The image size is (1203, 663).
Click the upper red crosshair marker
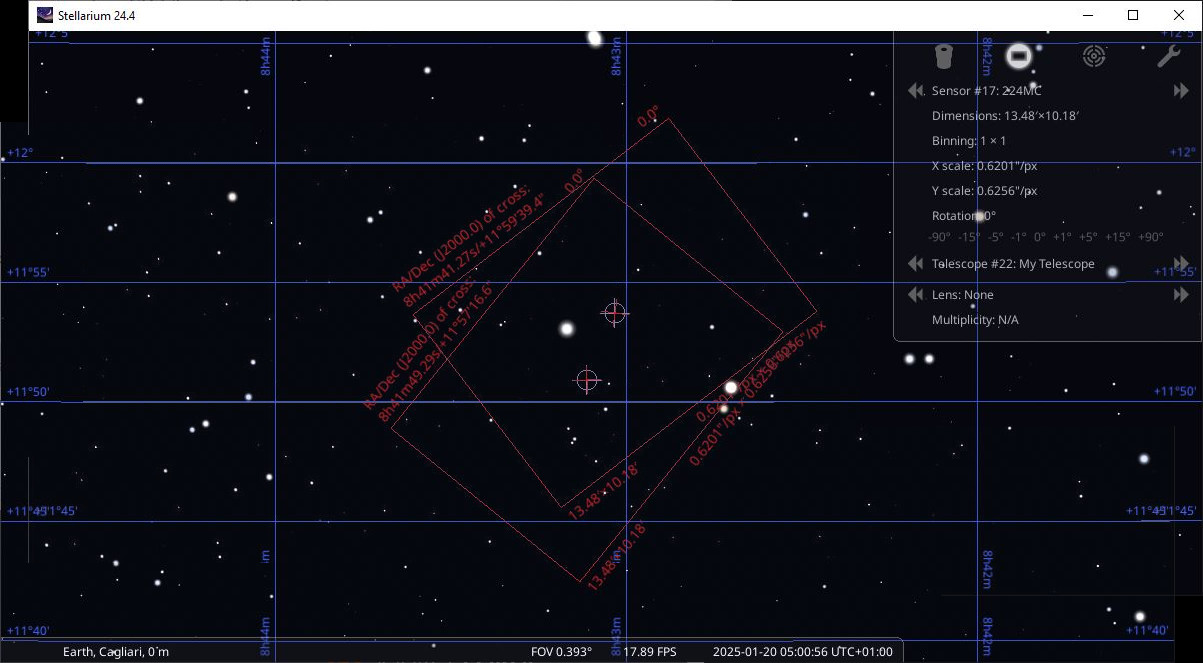tap(615, 313)
